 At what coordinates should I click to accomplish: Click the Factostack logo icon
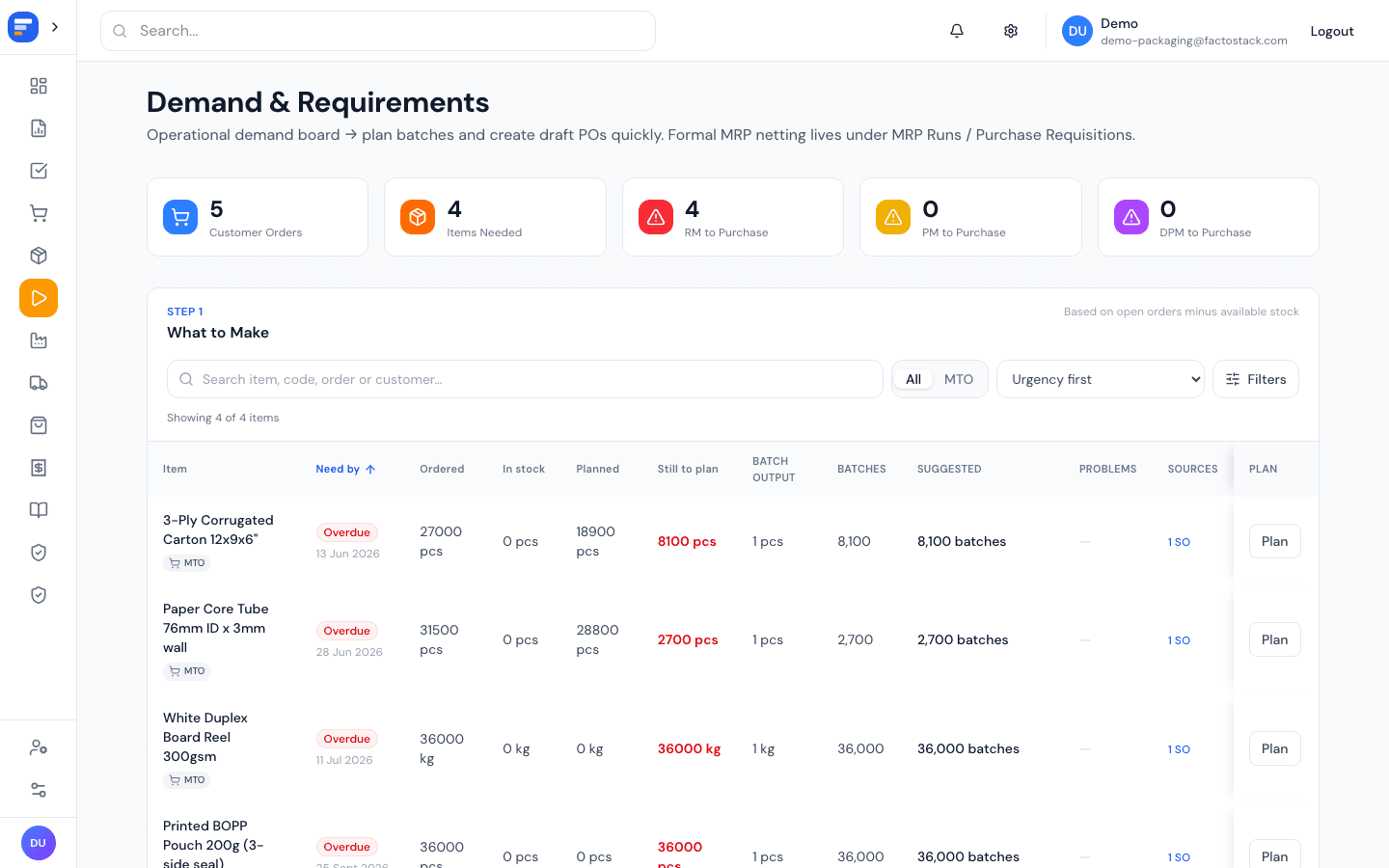click(23, 27)
